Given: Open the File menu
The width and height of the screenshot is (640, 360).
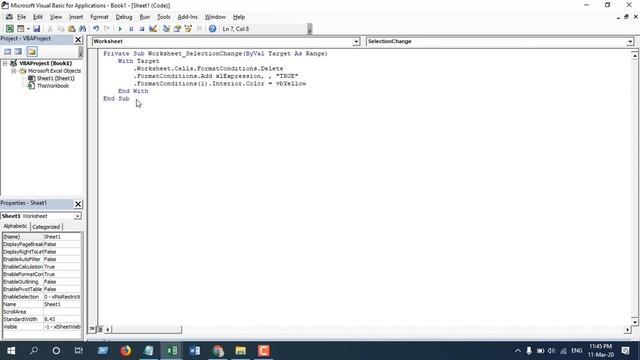Looking at the screenshot, I should point(21,17).
